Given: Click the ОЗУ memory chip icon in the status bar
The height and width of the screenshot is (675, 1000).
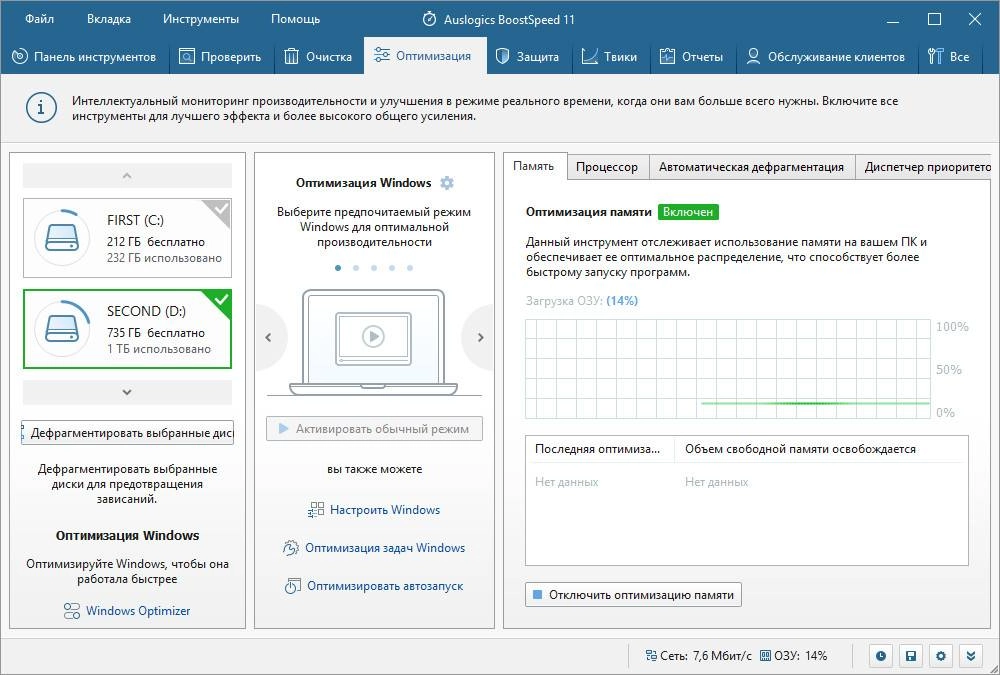Looking at the screenshot, I should (x=766, y=656).
